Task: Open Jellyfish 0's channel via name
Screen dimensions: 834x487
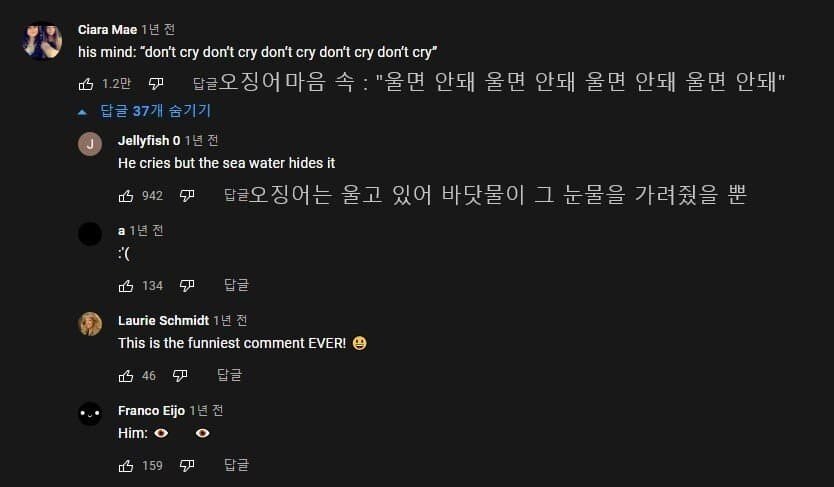Action: (149, 141)
